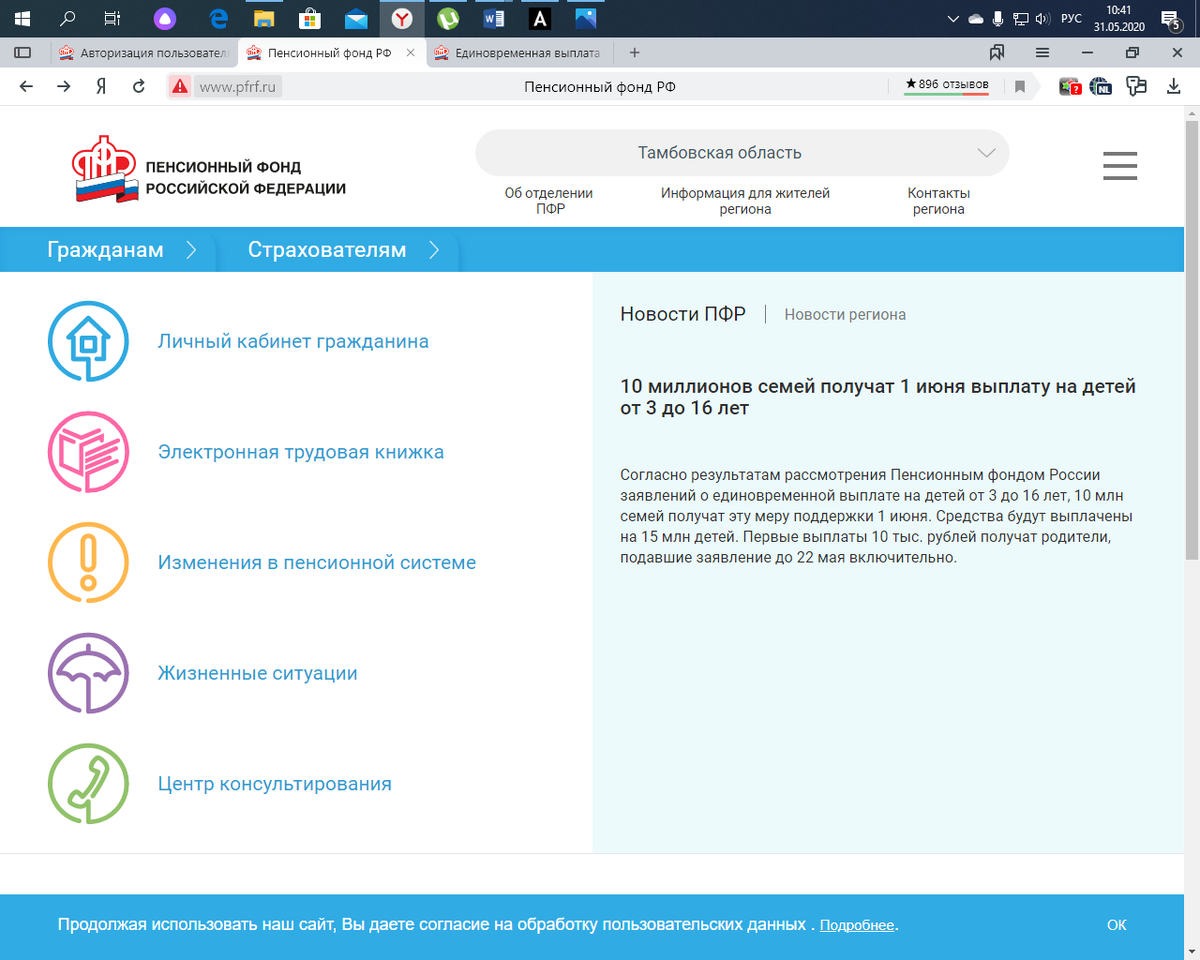Click the orange exclamation mark icon

click(x=88, y=562)
